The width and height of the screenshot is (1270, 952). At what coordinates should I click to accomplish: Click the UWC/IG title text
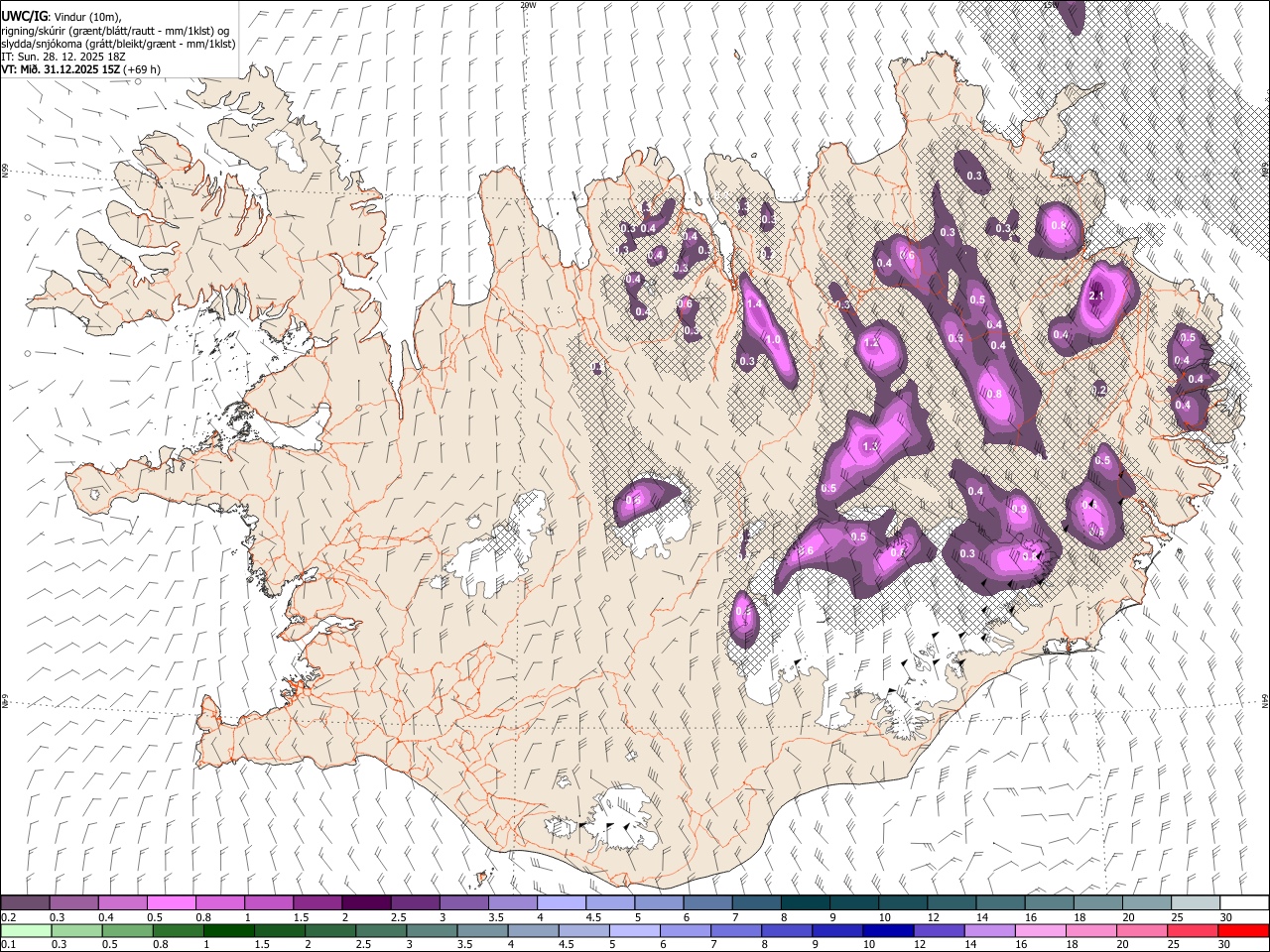point(24,16)
